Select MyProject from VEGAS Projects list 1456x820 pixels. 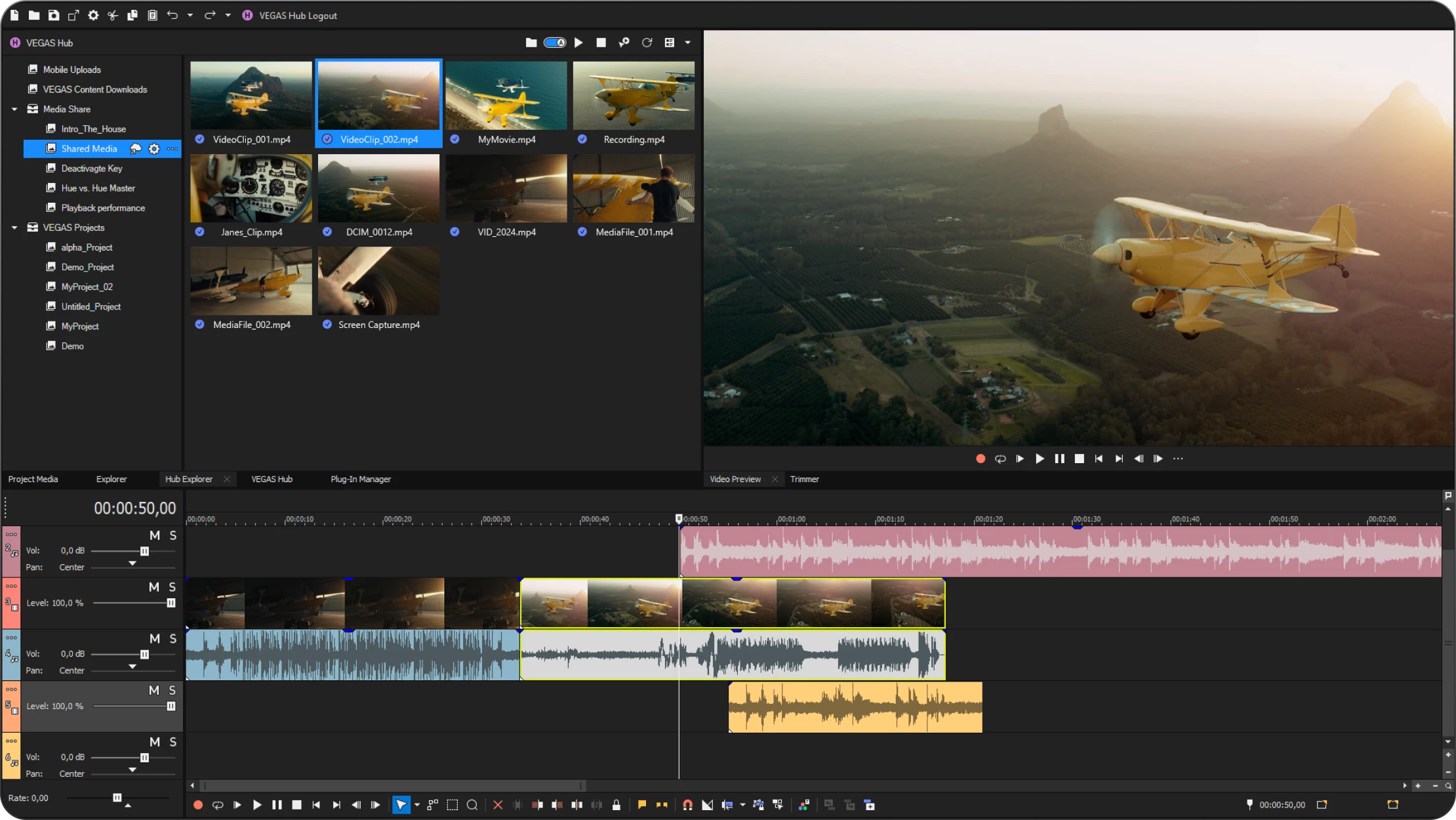(79, 326)
